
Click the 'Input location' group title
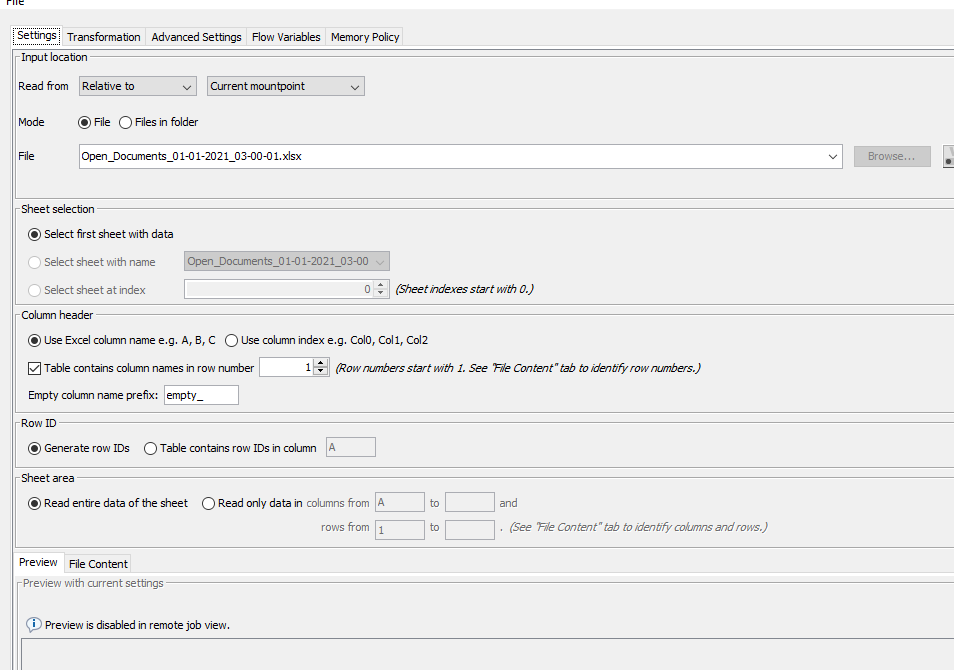point(54,57)
